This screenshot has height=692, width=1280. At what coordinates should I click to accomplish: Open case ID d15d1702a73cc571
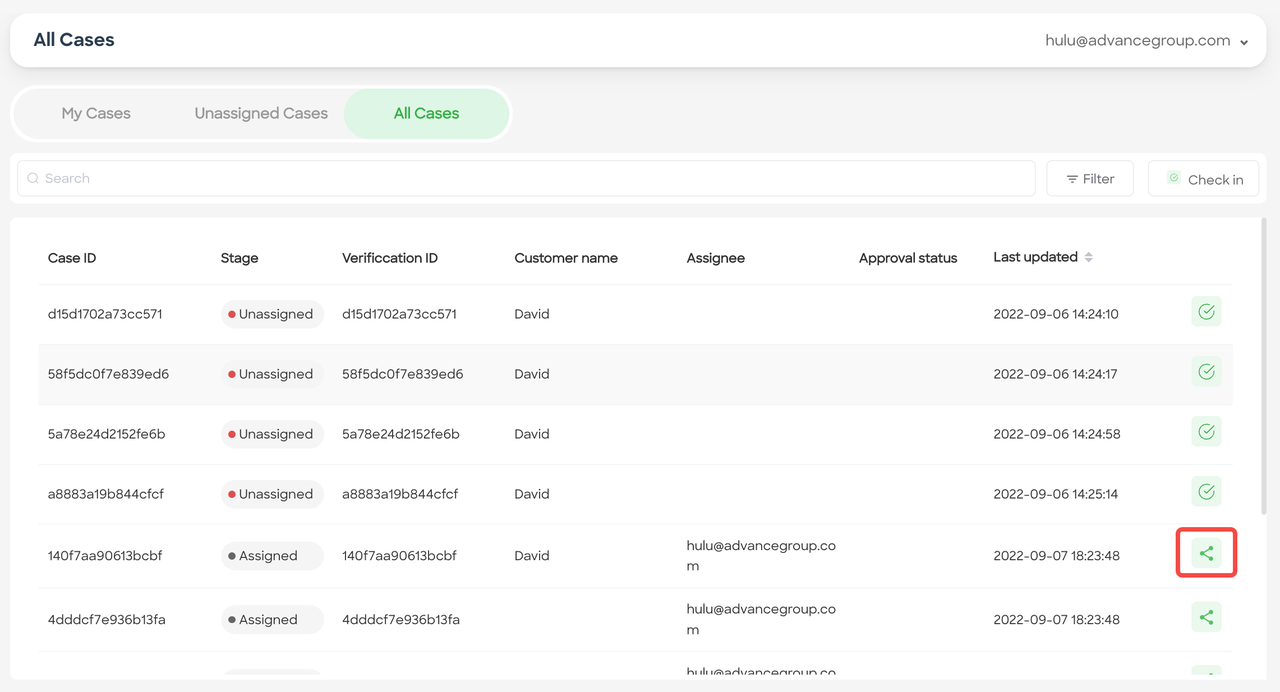click(x=105, y=314)
